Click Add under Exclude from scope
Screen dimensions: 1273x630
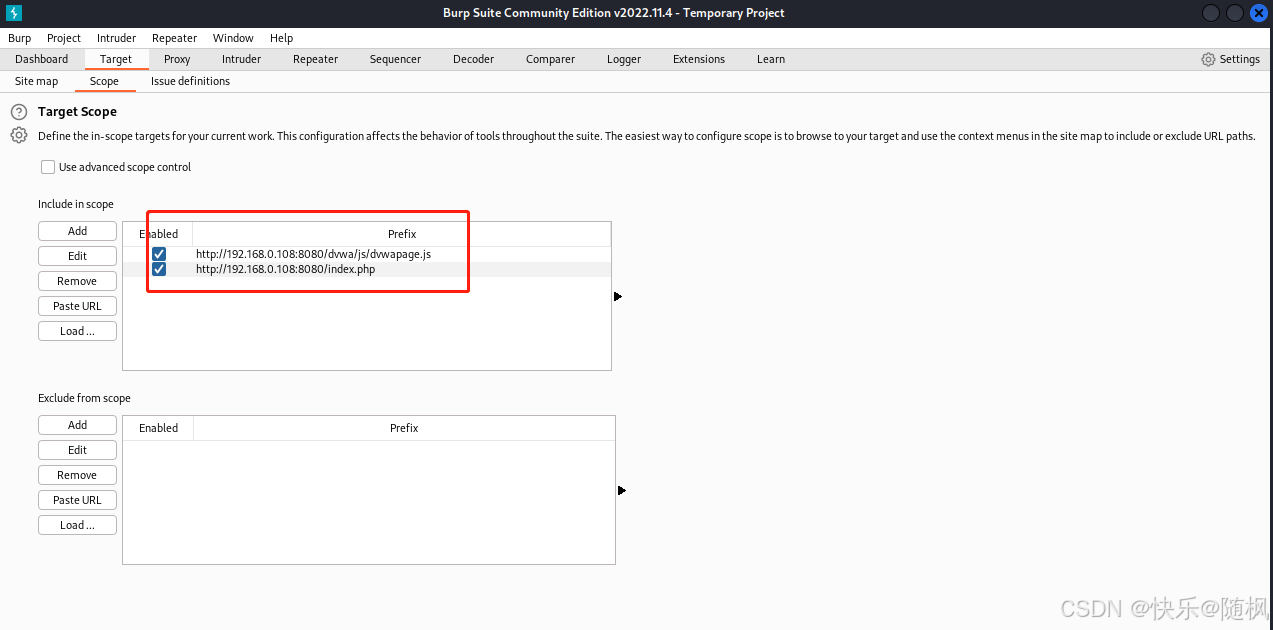click(x=78, y=425)
